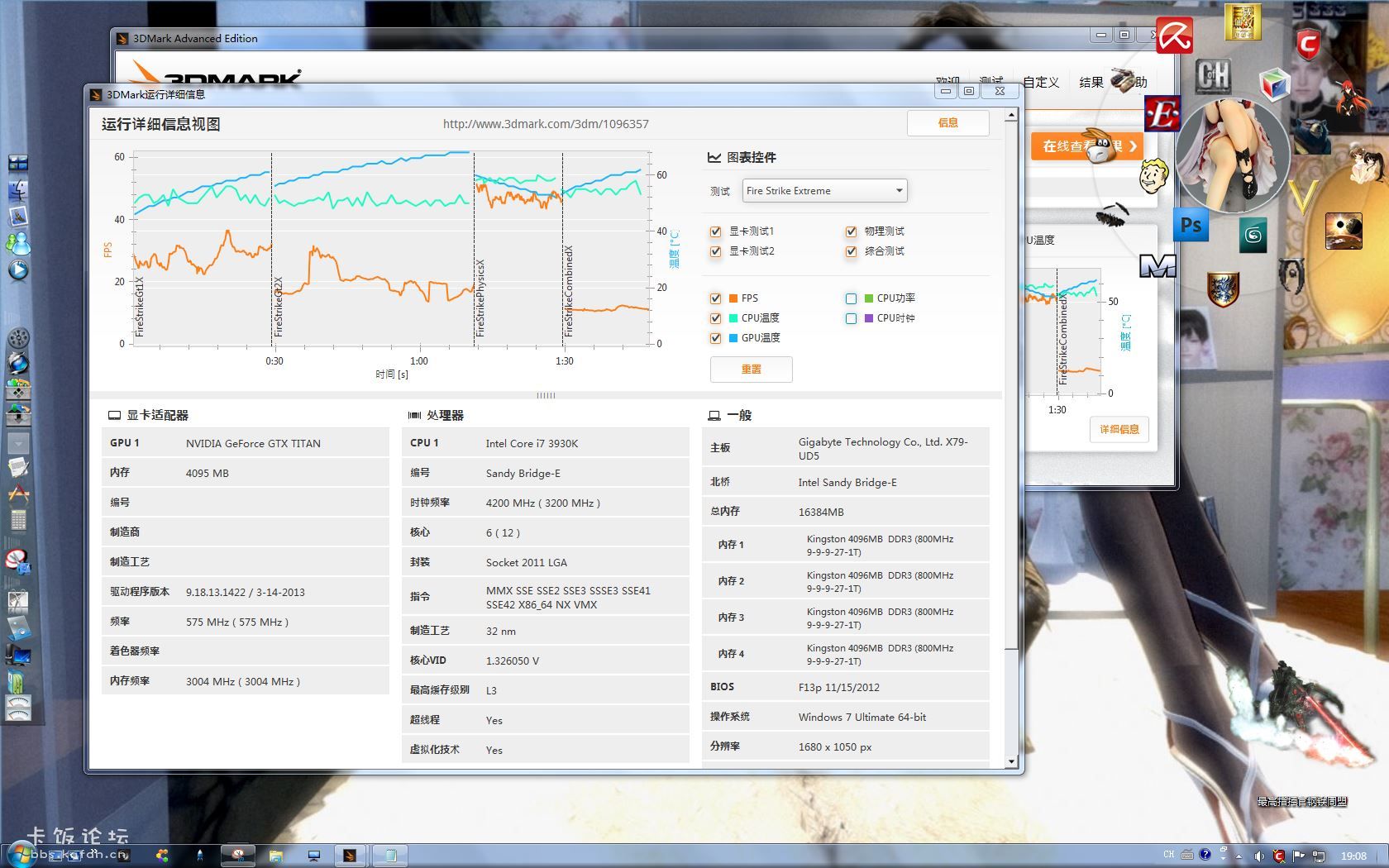The width and height of the screenshot is (1389, 868).
Task: Uncheck the 综合测试 checkbox
Action: (851, 251)
